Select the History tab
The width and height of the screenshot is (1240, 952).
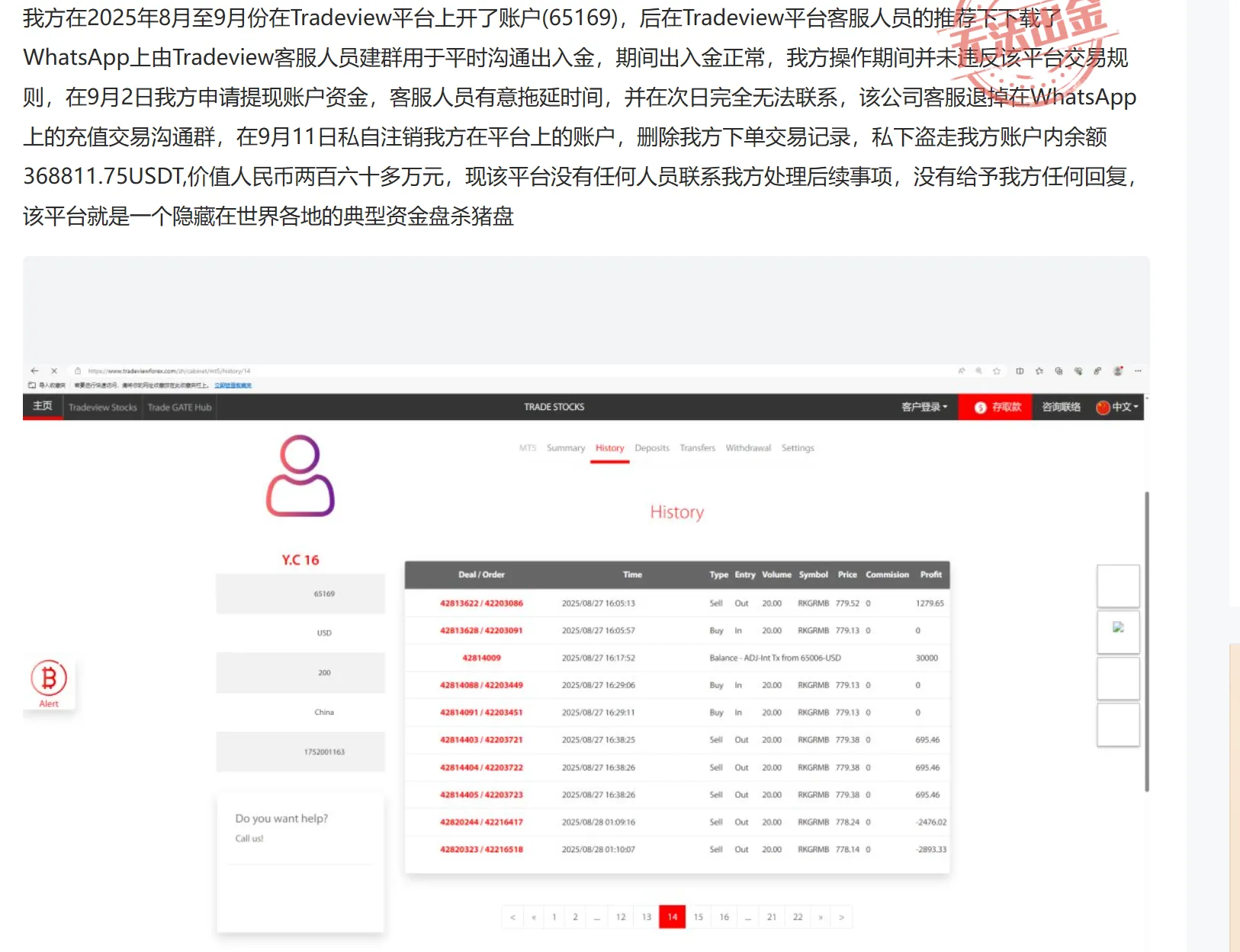click(610, 448)
